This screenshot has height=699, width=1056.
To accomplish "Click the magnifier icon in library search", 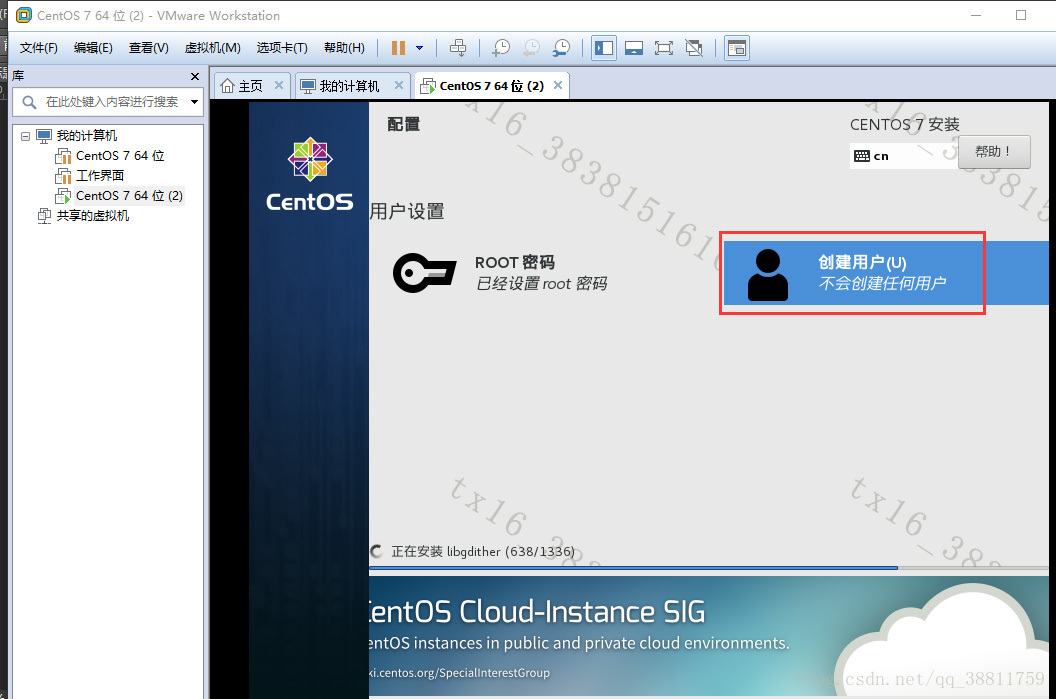I will pyautogui.click(x=29, y=102).
